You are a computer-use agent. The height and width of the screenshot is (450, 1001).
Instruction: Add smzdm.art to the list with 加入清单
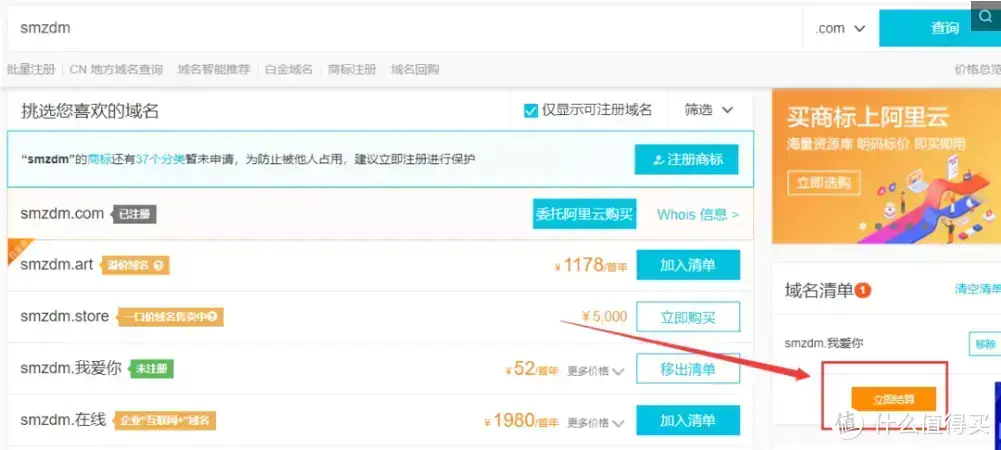click(x=688, y=265)
